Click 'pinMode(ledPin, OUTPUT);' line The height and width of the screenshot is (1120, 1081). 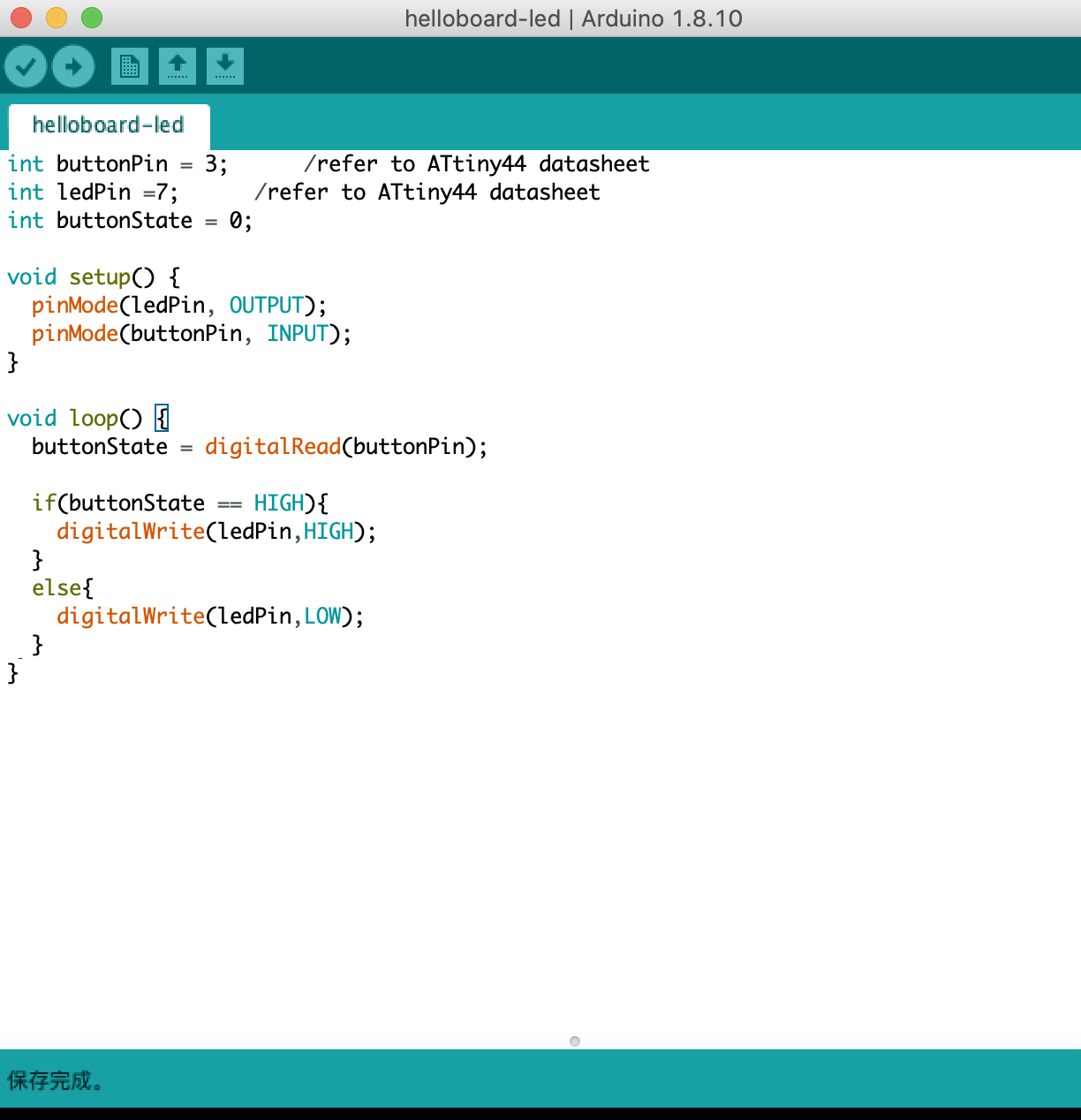click(x=179, y=306)
